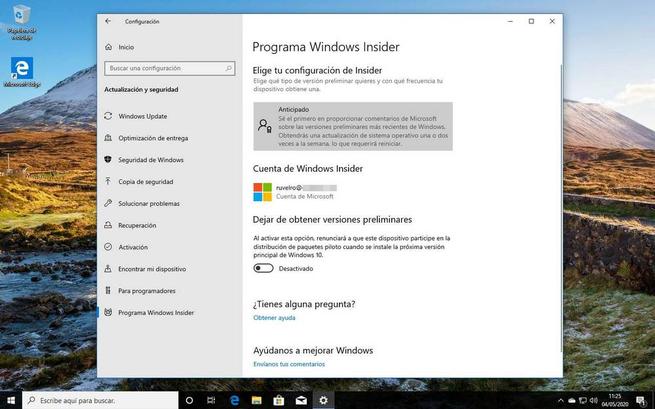Open the volume speaker tray icon
Image resolution: width=655 pixels, height=409 pixels.
point(594,401)
